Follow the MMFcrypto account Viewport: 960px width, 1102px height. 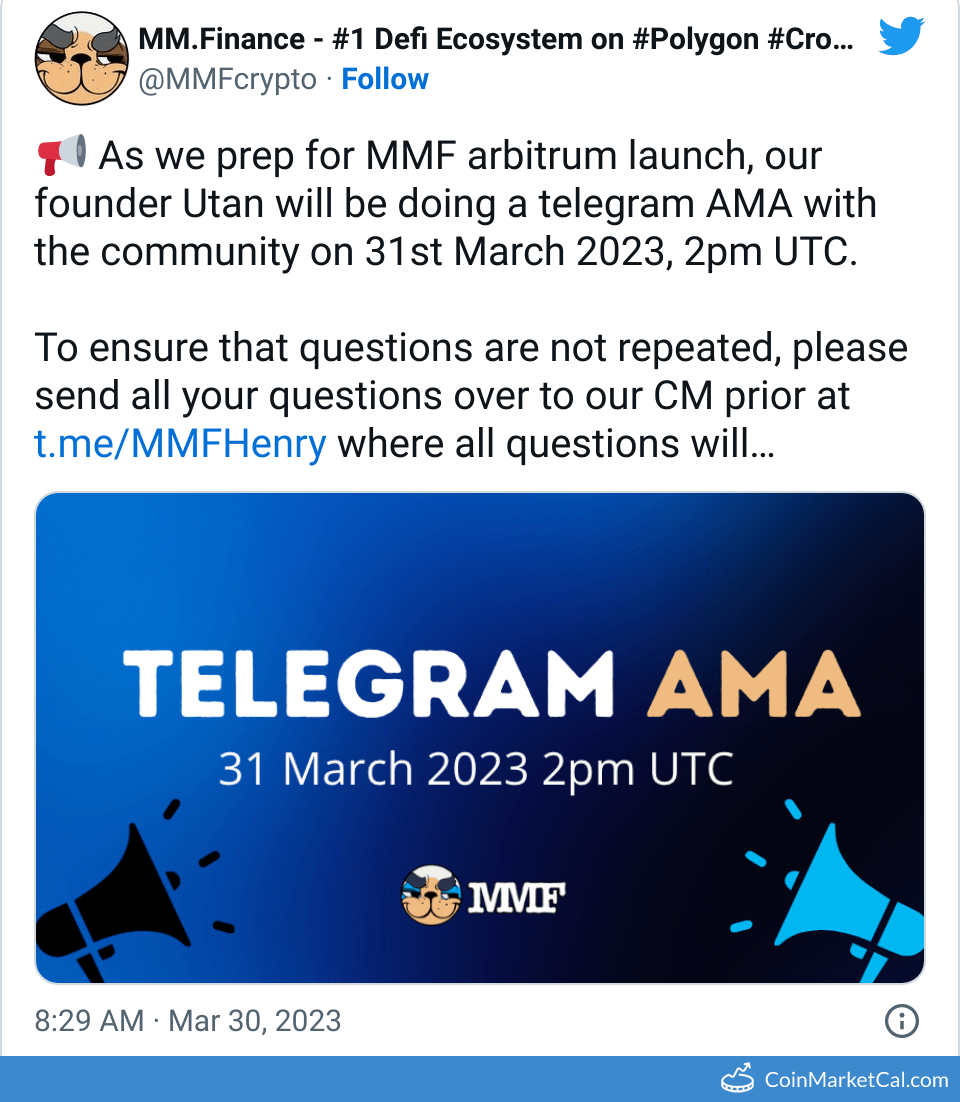[385, 79]
